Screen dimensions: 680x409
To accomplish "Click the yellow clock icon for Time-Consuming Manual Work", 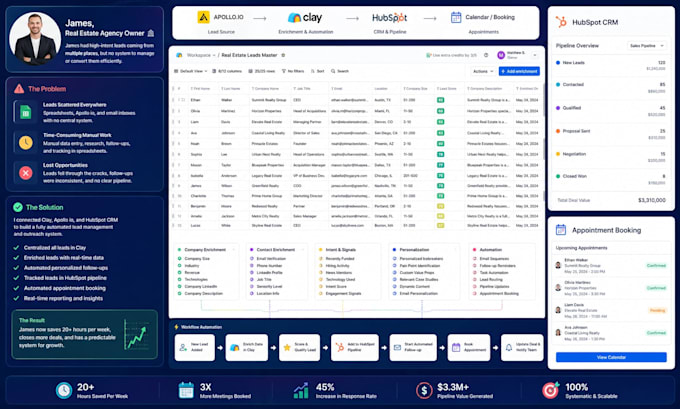I will pos(26,142).
